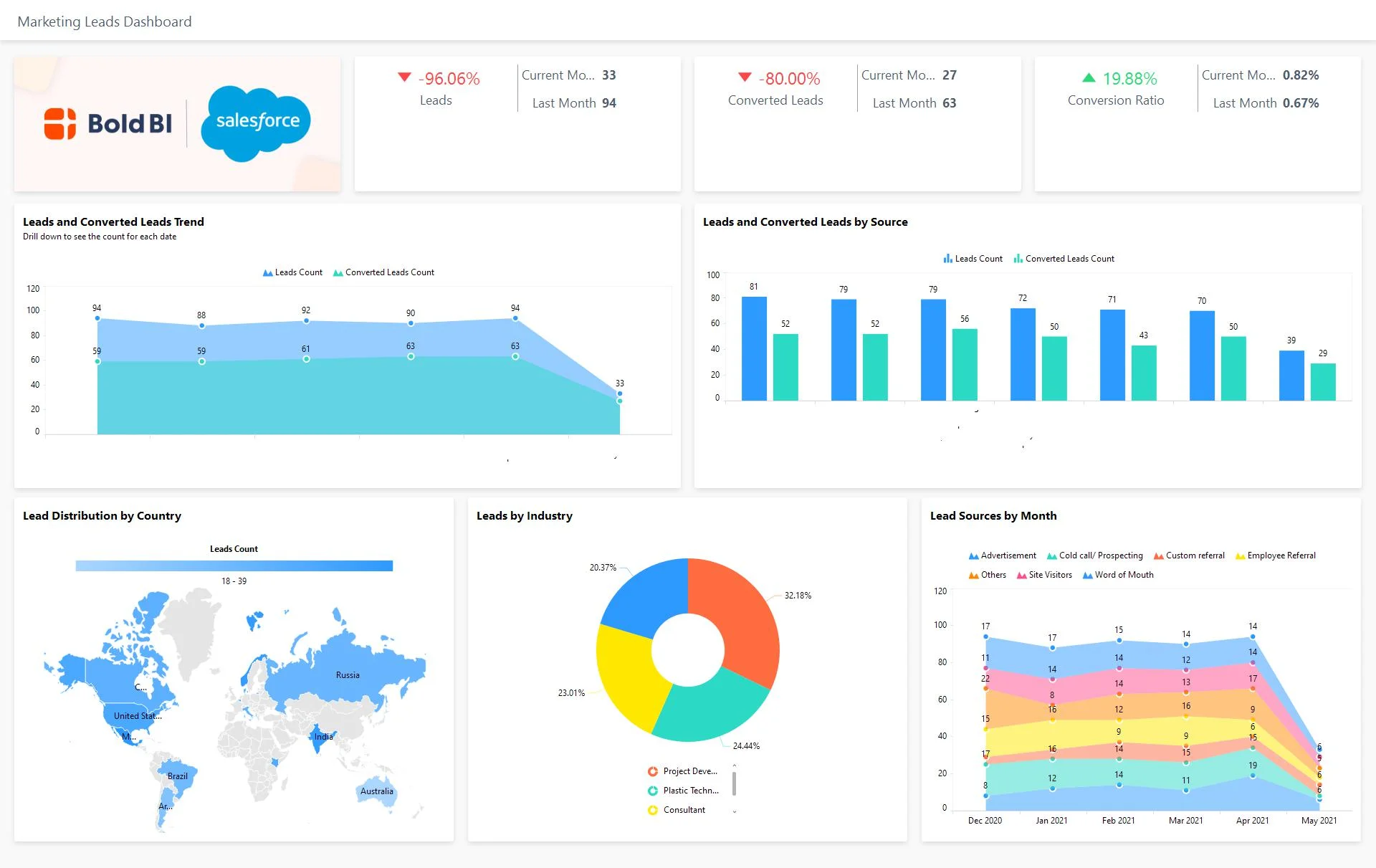The image size is (1376, 868).
Task: Click the blue bar labeled 72
Action: pos(1023,354)
